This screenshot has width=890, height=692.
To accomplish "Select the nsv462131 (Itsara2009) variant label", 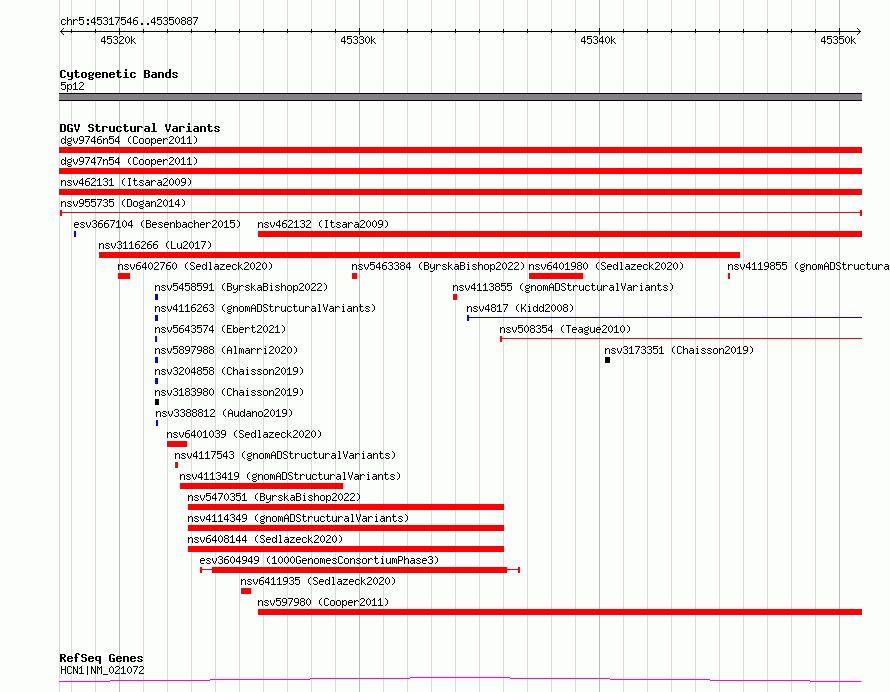I will pos(126,182).
